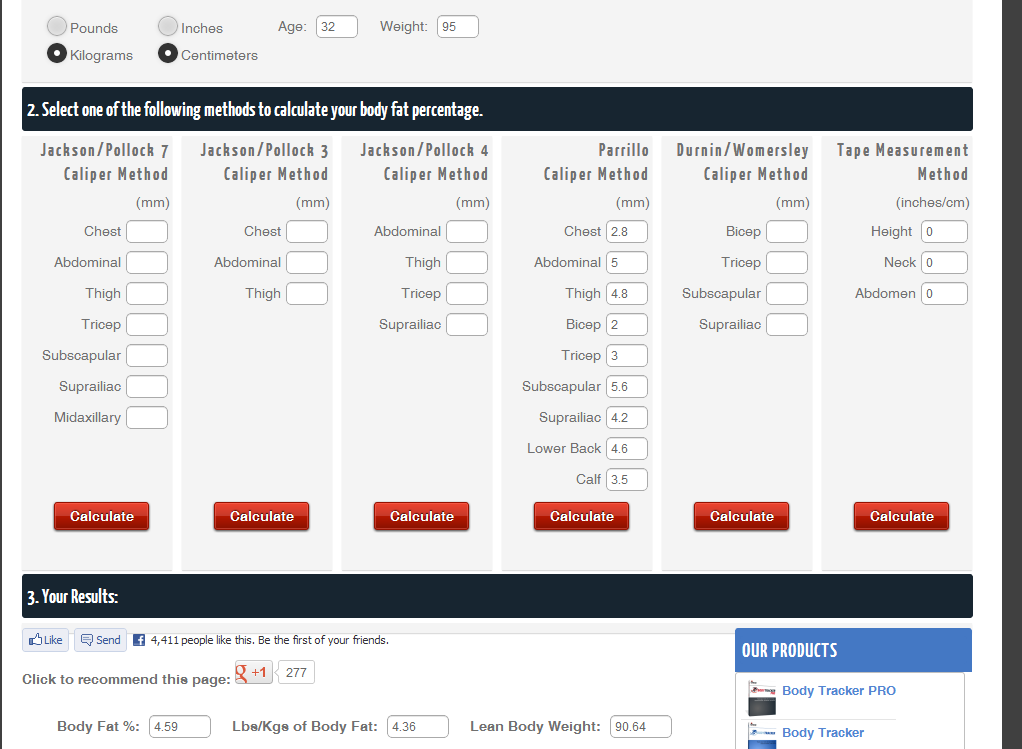Viewport: 1022px width, 749px height.
Task: Click the Google +1 button
Action: point(253,672)
